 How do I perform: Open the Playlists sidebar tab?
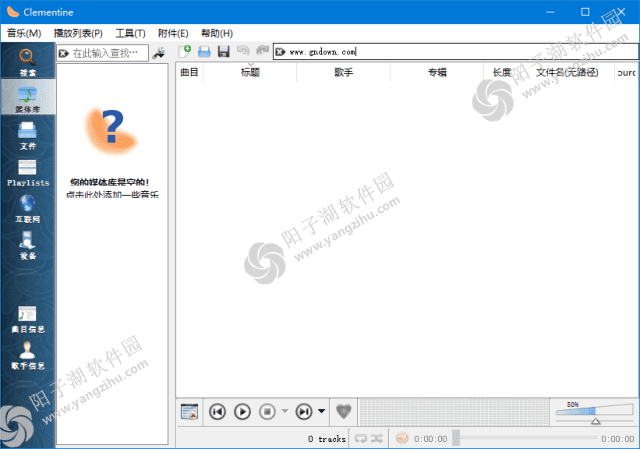pos(28,172)
